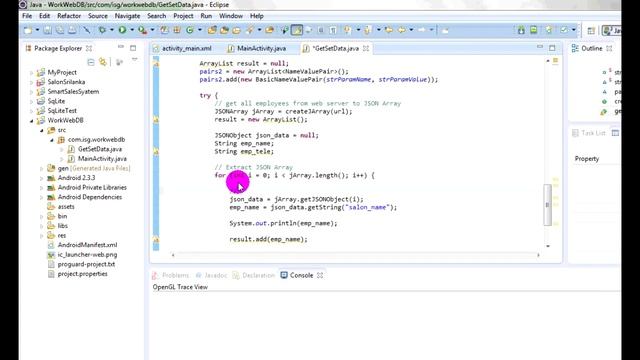Click the Android SDK Manager icon
The width and height of the screenshot is (640, 360).
(x=521, y=30)
